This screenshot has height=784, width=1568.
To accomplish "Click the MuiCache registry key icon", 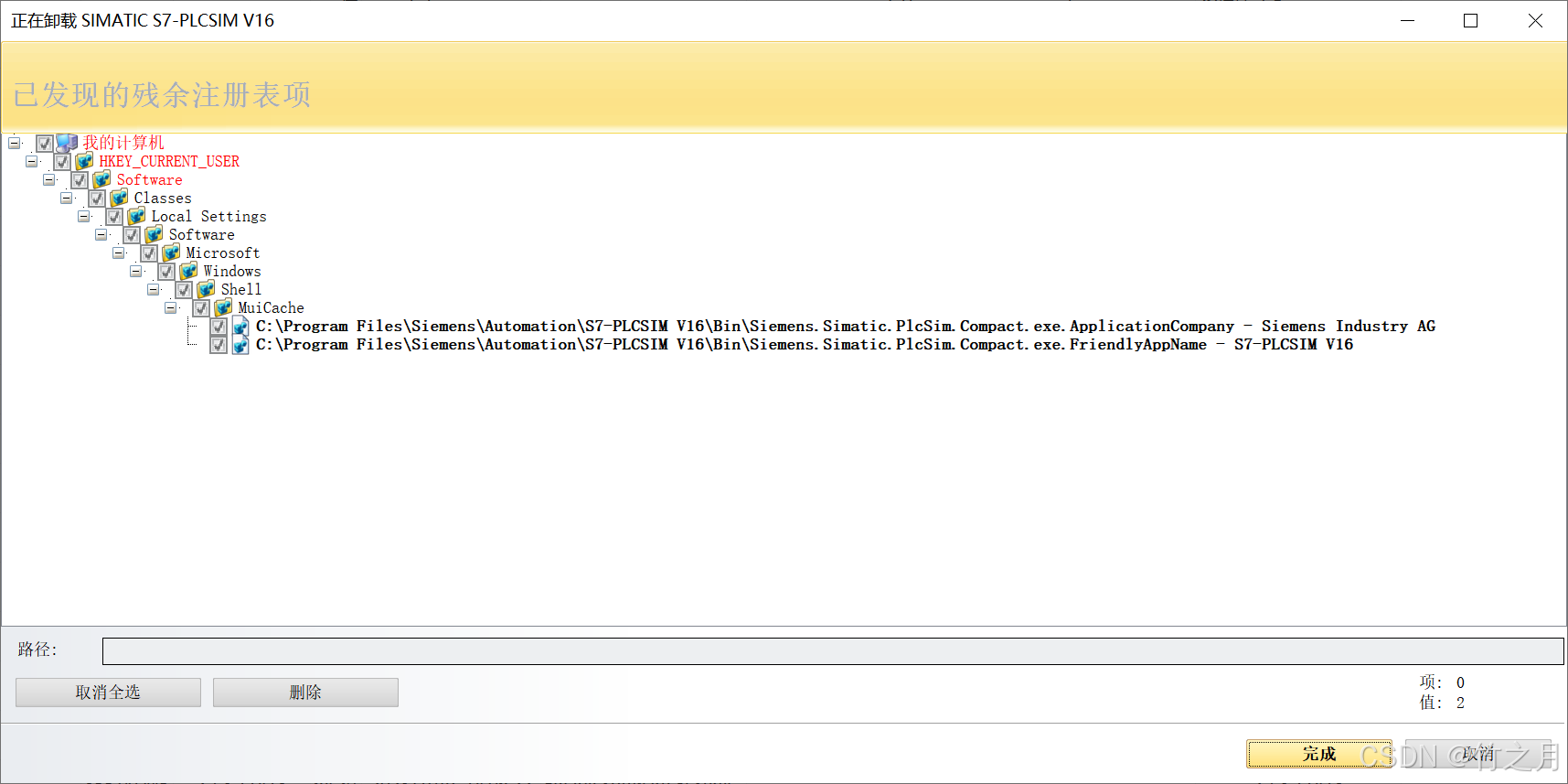I will coord(223,307).
